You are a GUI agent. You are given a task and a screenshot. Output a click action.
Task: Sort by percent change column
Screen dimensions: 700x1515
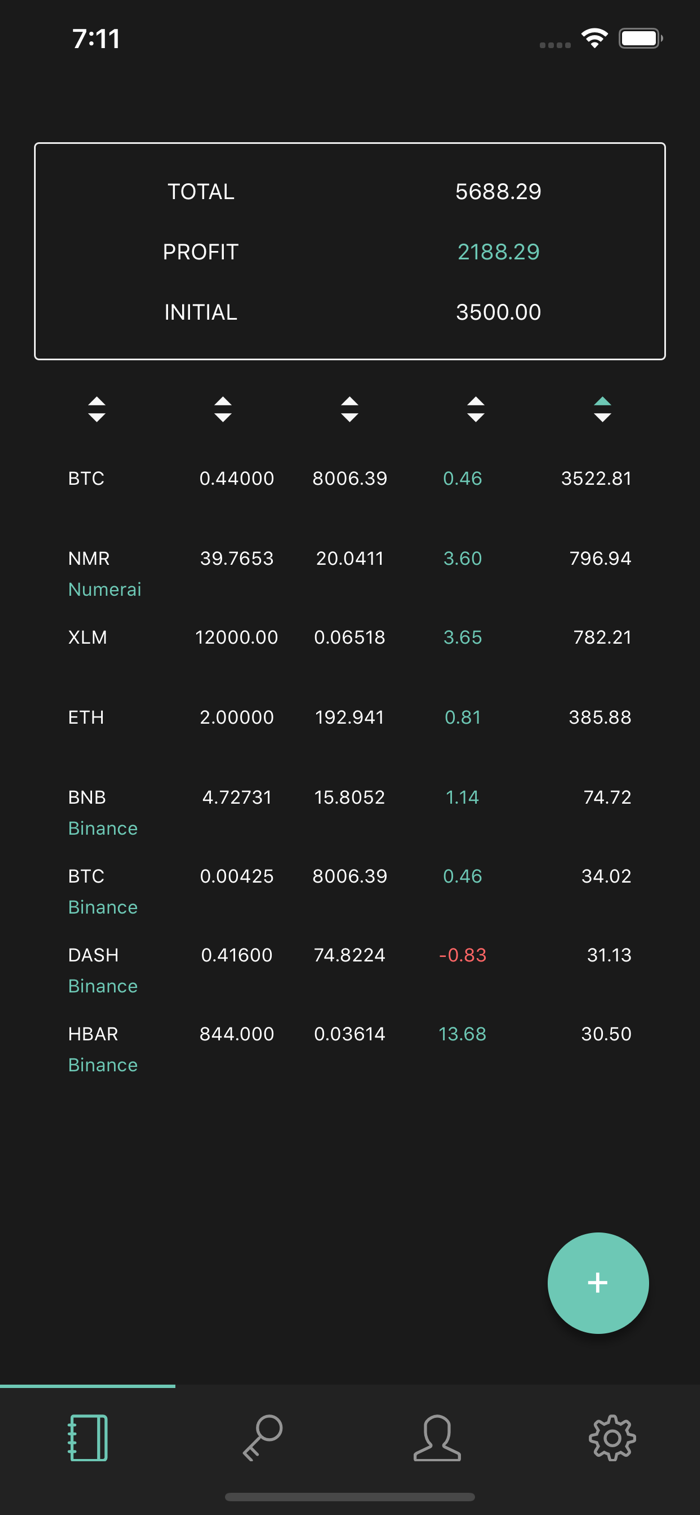click(x=476, y=409)
